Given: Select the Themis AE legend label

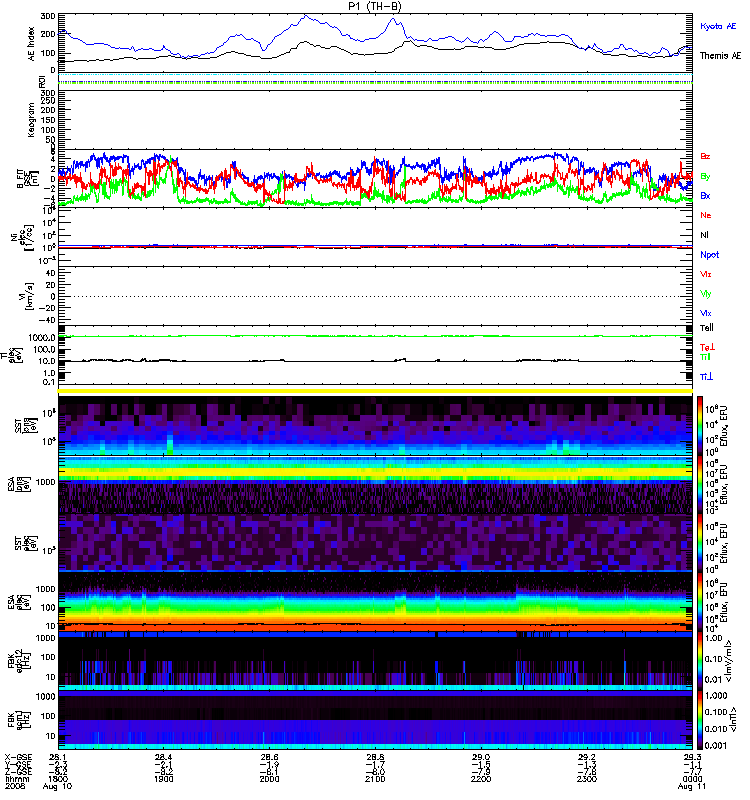Looking at the screenshot, I should [x=720, y=56].
